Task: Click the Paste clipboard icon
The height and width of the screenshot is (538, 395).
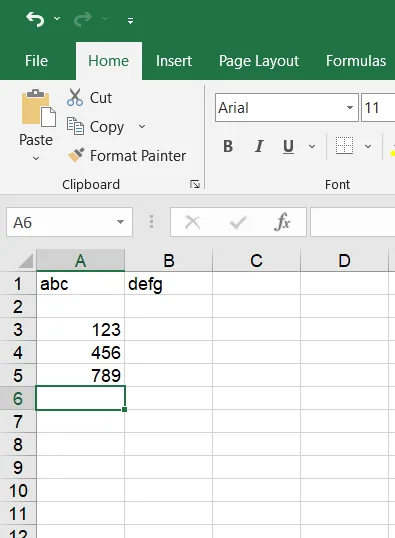Action: point(38,108)
